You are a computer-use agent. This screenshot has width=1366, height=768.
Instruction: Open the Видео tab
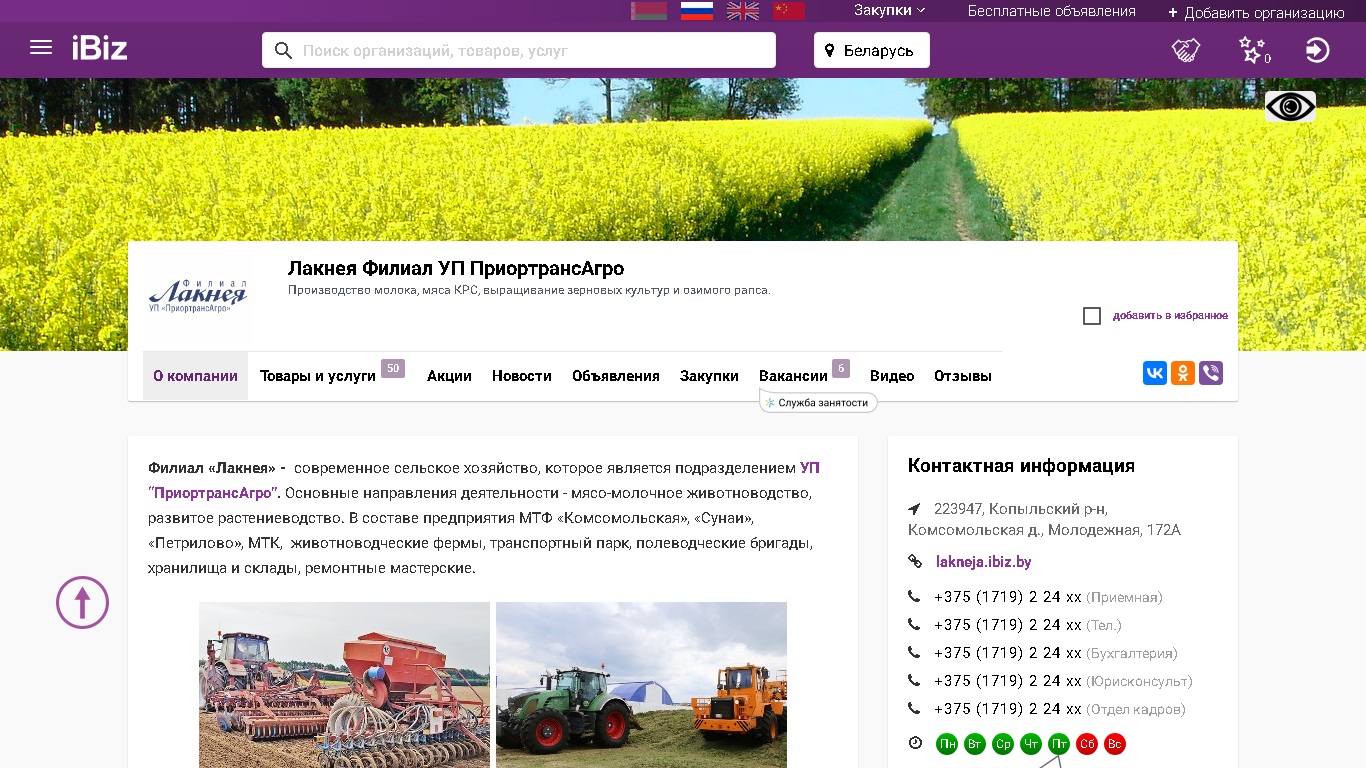tap(892, 376)
